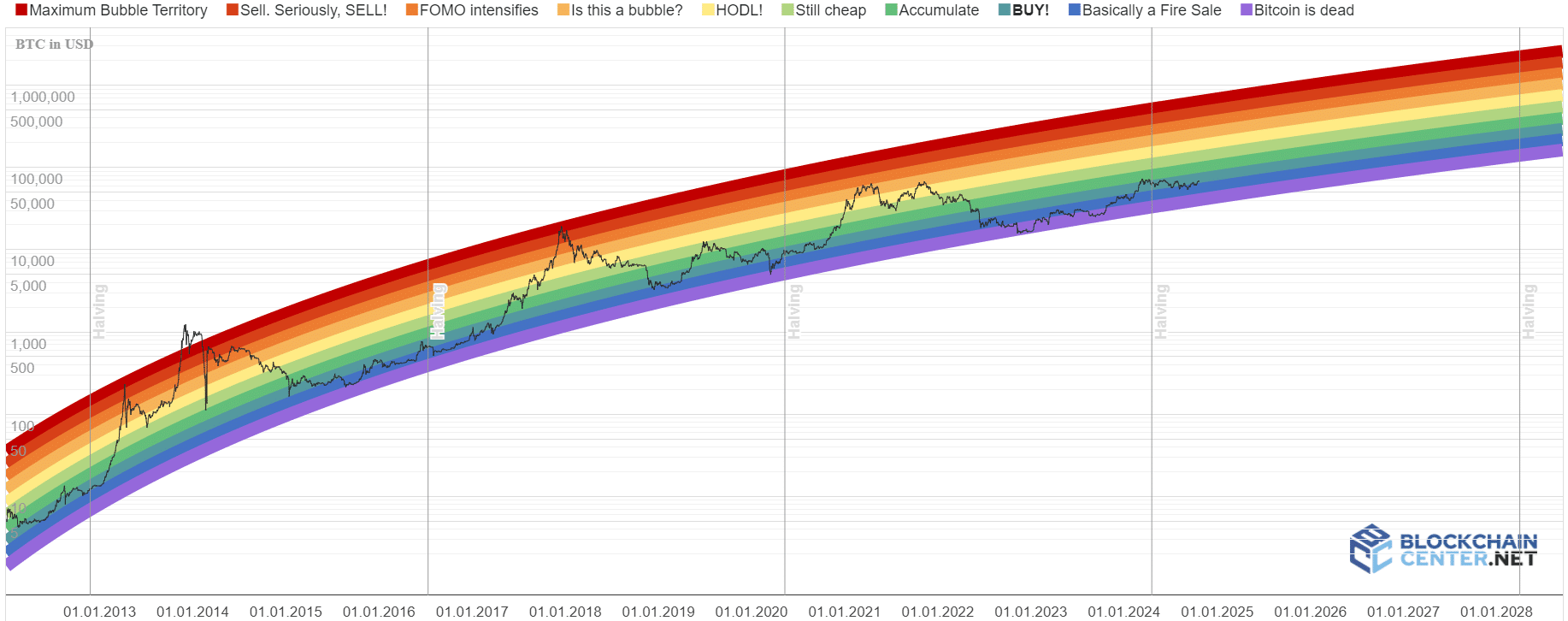Toggle the 'Is this a bubble?' legend label
Viewport: 1568px width, 621px height.
pos(627,10)
